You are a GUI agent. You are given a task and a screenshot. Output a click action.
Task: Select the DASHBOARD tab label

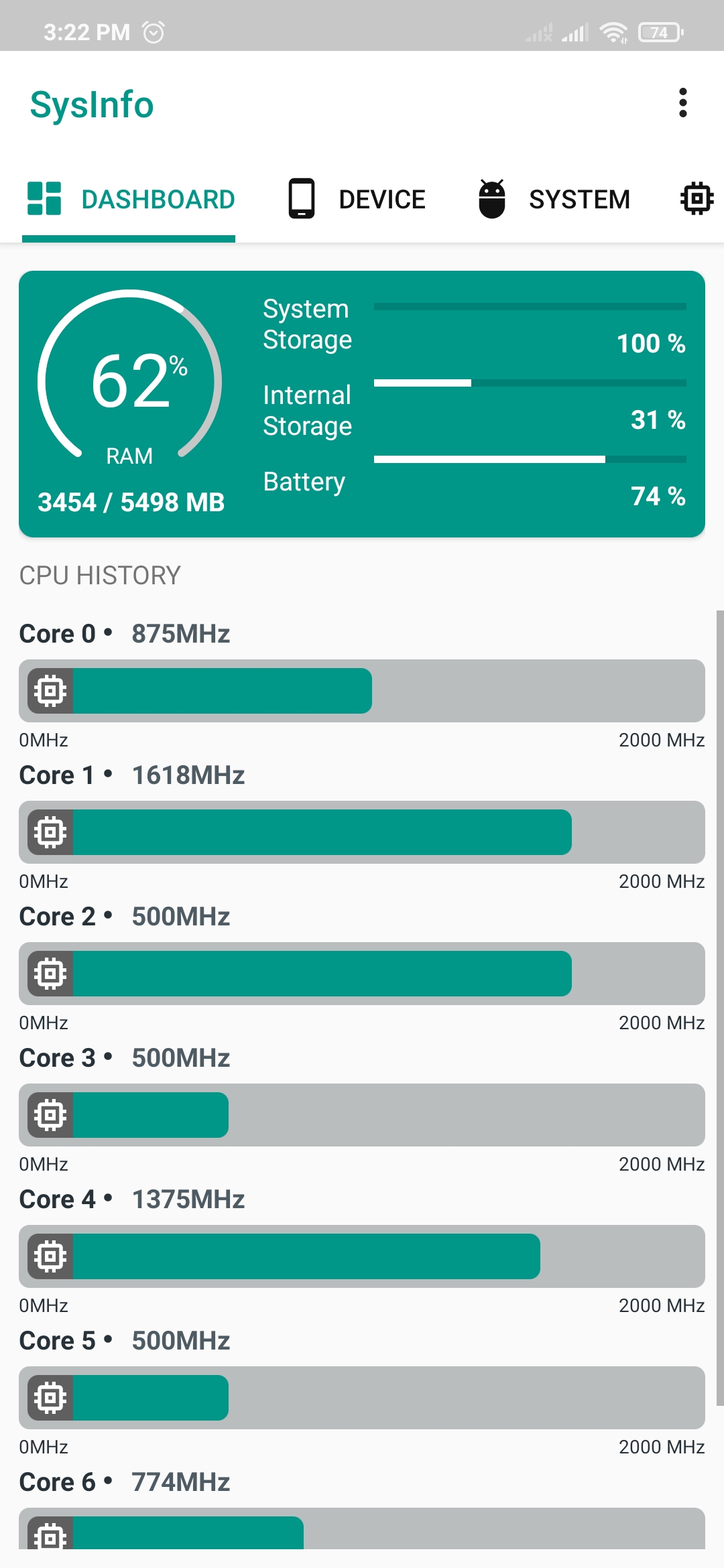(158, 200)
